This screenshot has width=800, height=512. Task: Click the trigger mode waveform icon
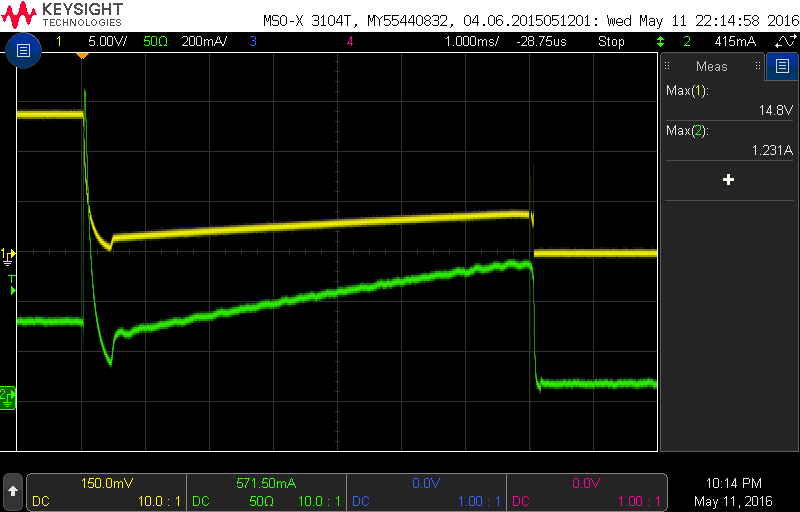pos(785,41)
